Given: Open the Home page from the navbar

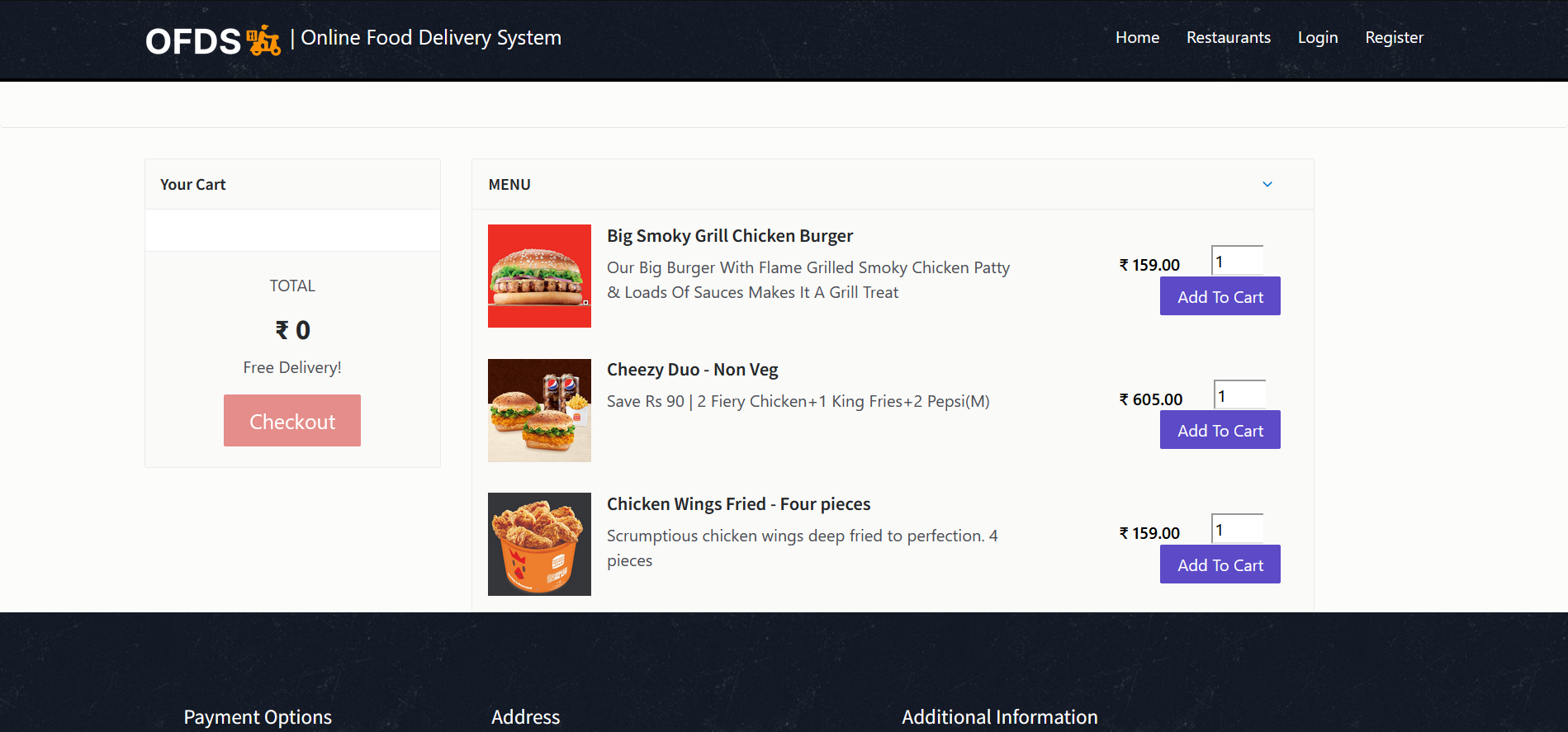Looking at the screenshot, I should (x=1136, y=38).
